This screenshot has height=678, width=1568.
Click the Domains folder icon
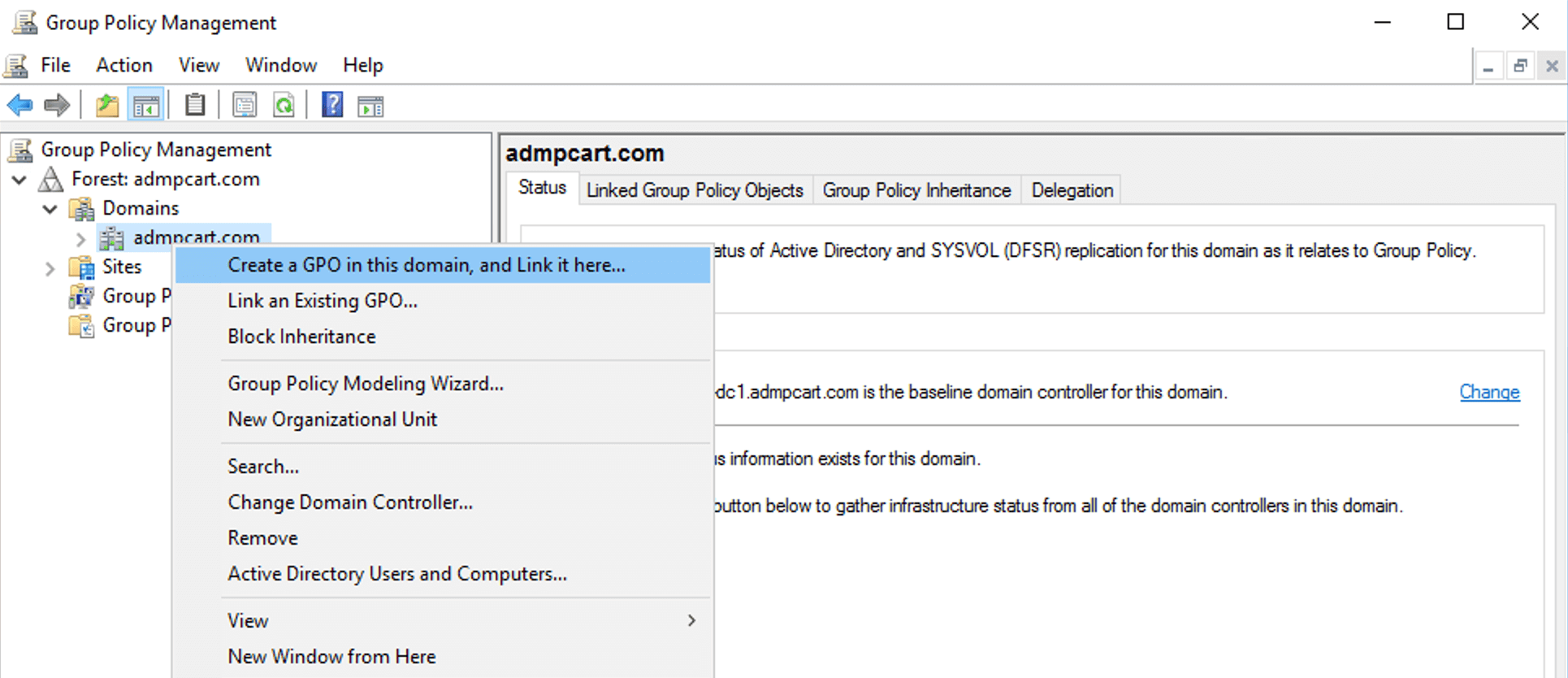click(81, 209)
